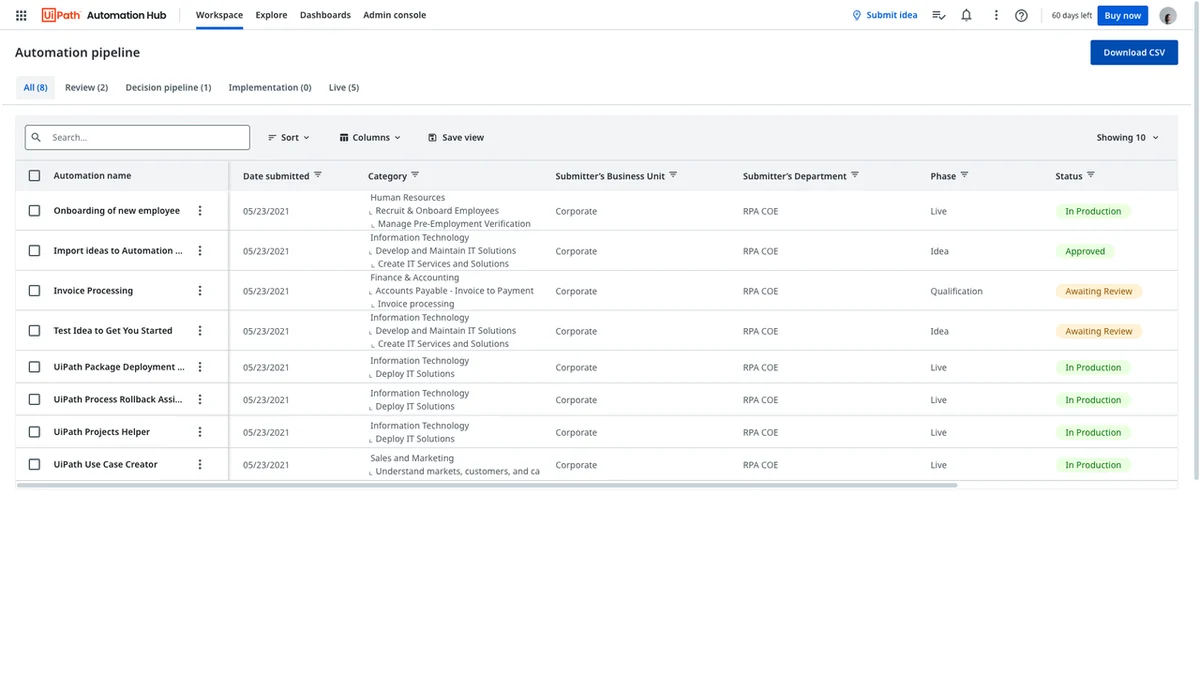Open the Dashboards menu
Viewport: 1200px width, 675px height.
point(325,15)
